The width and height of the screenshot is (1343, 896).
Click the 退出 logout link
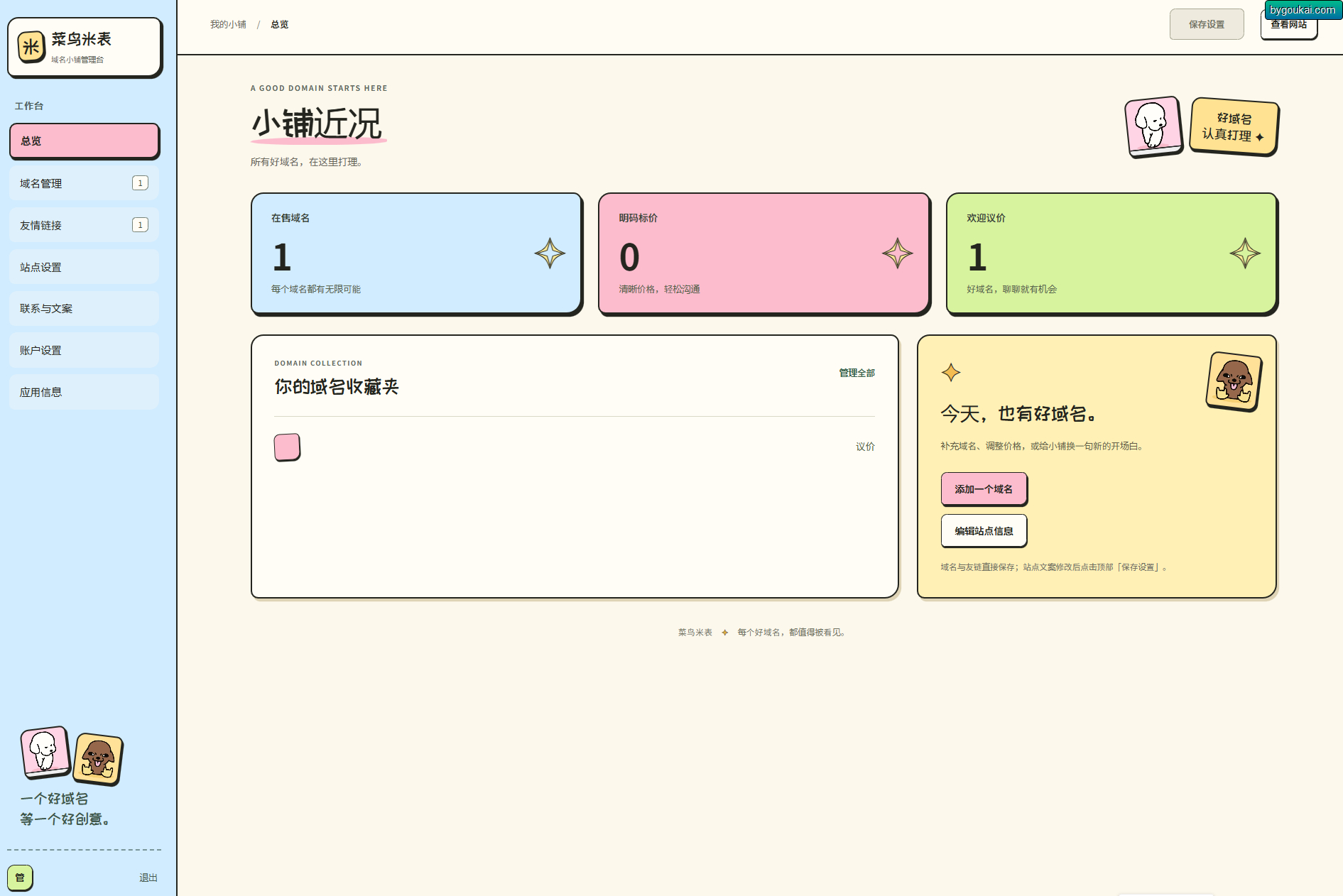(x=148, y=878)
